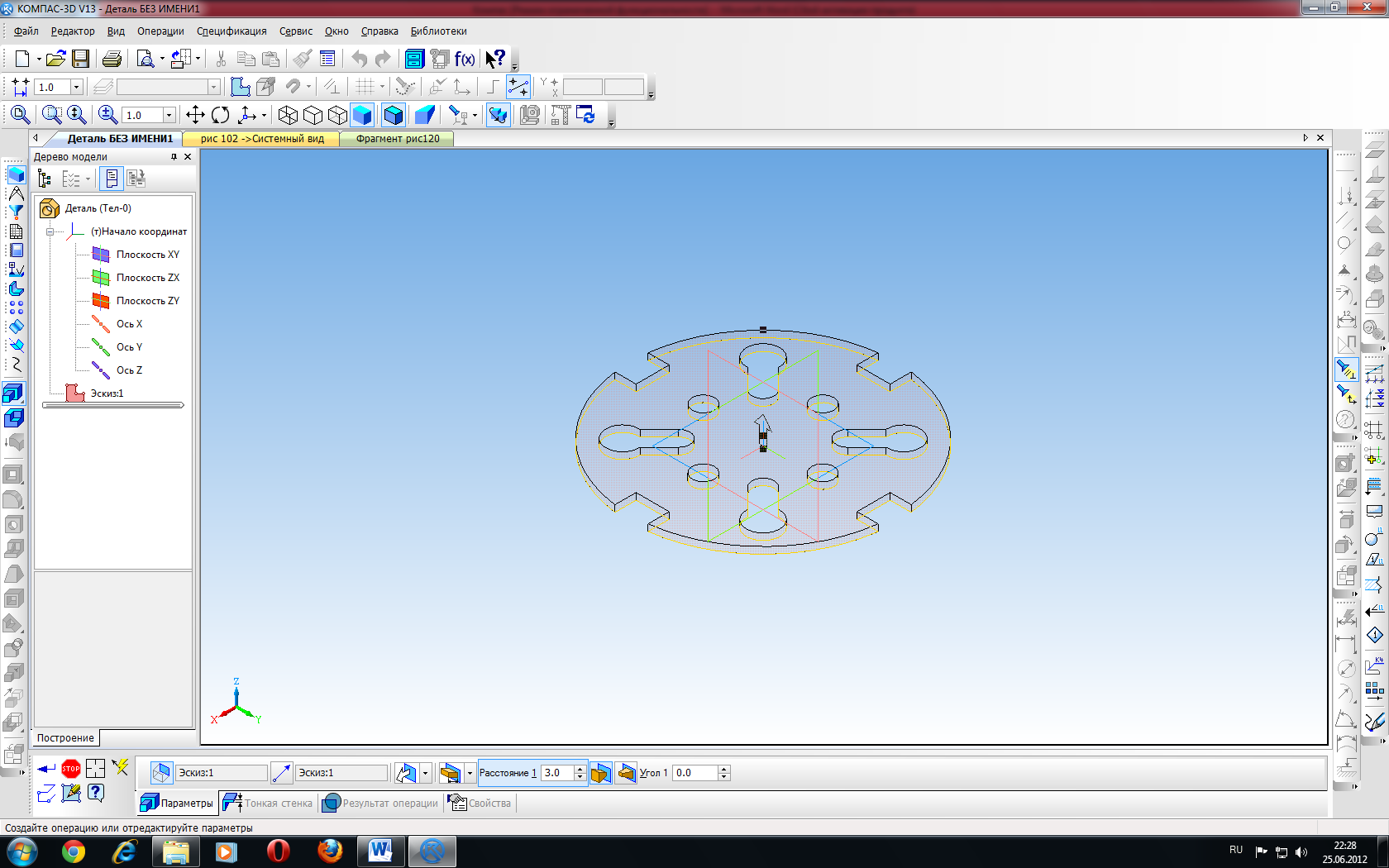Toggle the 3D editing mode button on the left toolbar
Viewport: 1389px width, 868px height.
tap(16, 174)
